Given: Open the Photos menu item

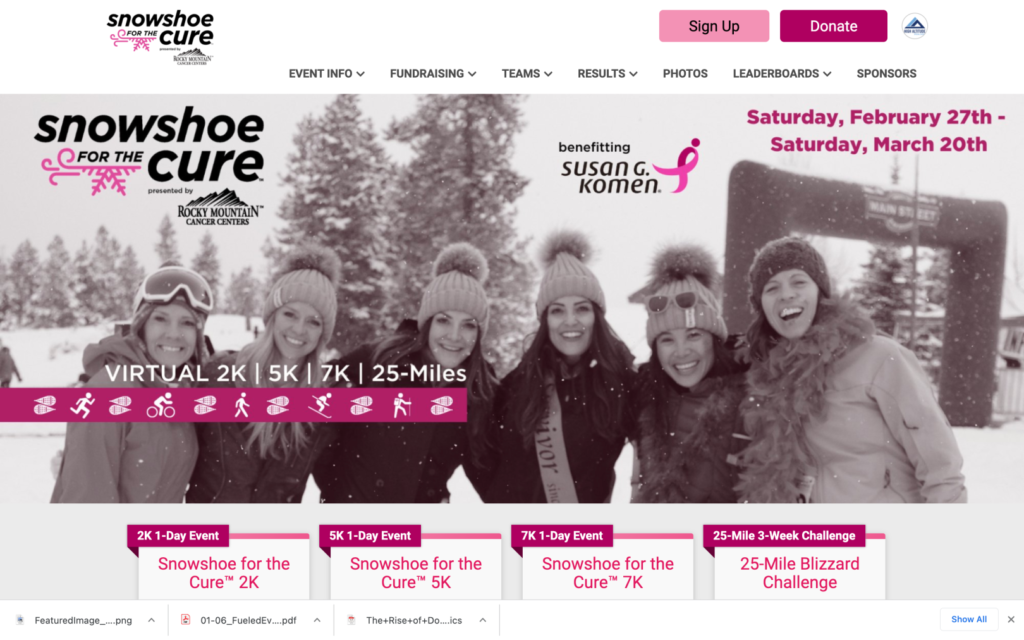Looking at the screenshot, I should coord(685,74).
